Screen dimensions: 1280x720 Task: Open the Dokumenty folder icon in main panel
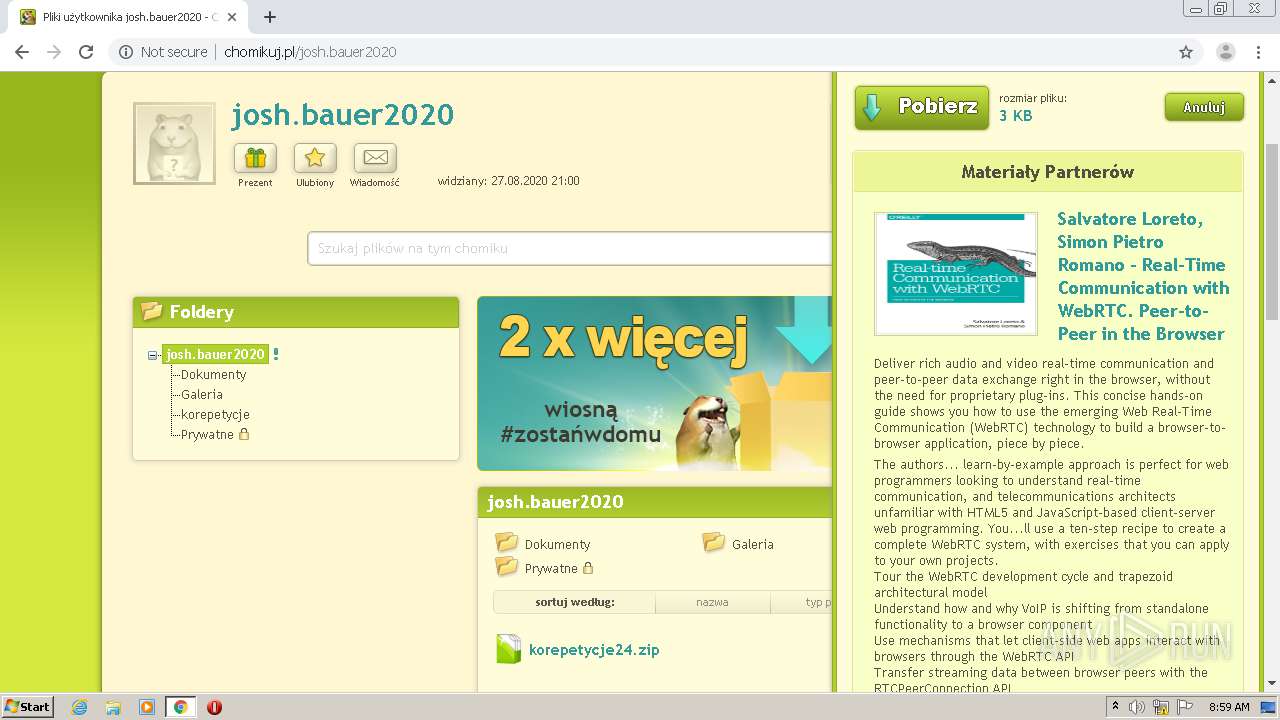pos(507,543)
